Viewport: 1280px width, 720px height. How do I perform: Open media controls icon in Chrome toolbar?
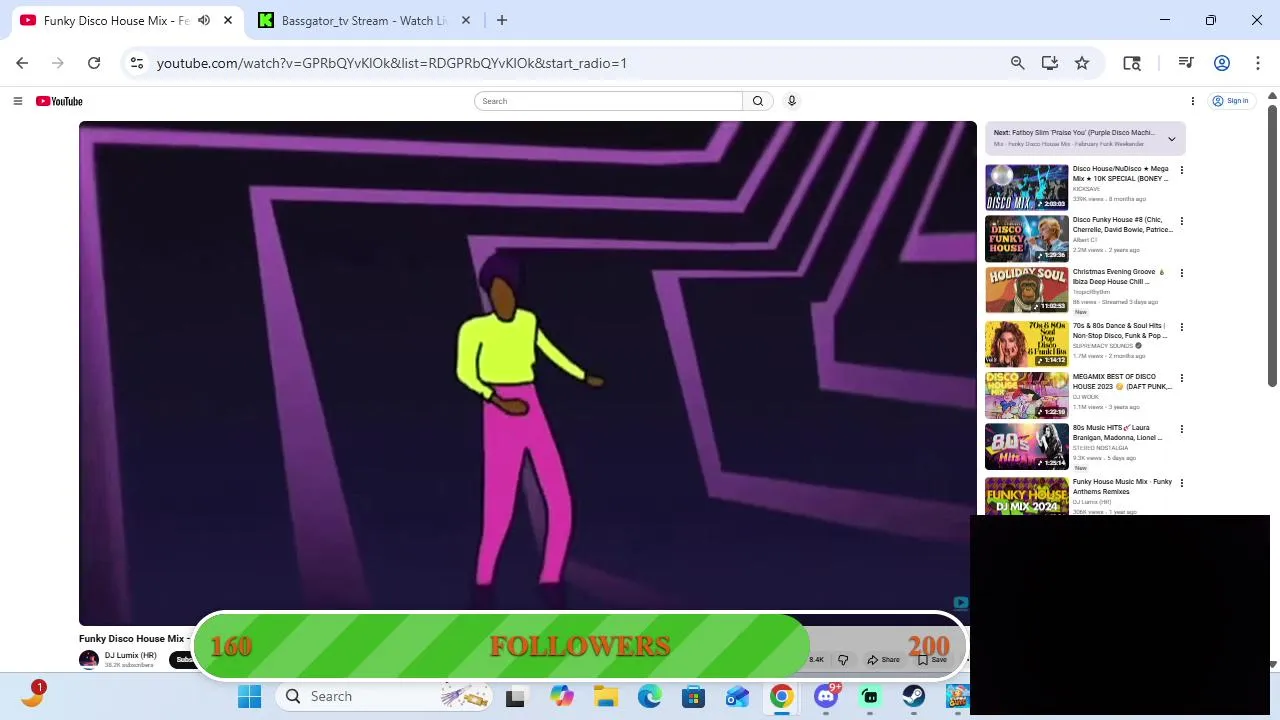pyautogui.click(x=1186, y=63)
